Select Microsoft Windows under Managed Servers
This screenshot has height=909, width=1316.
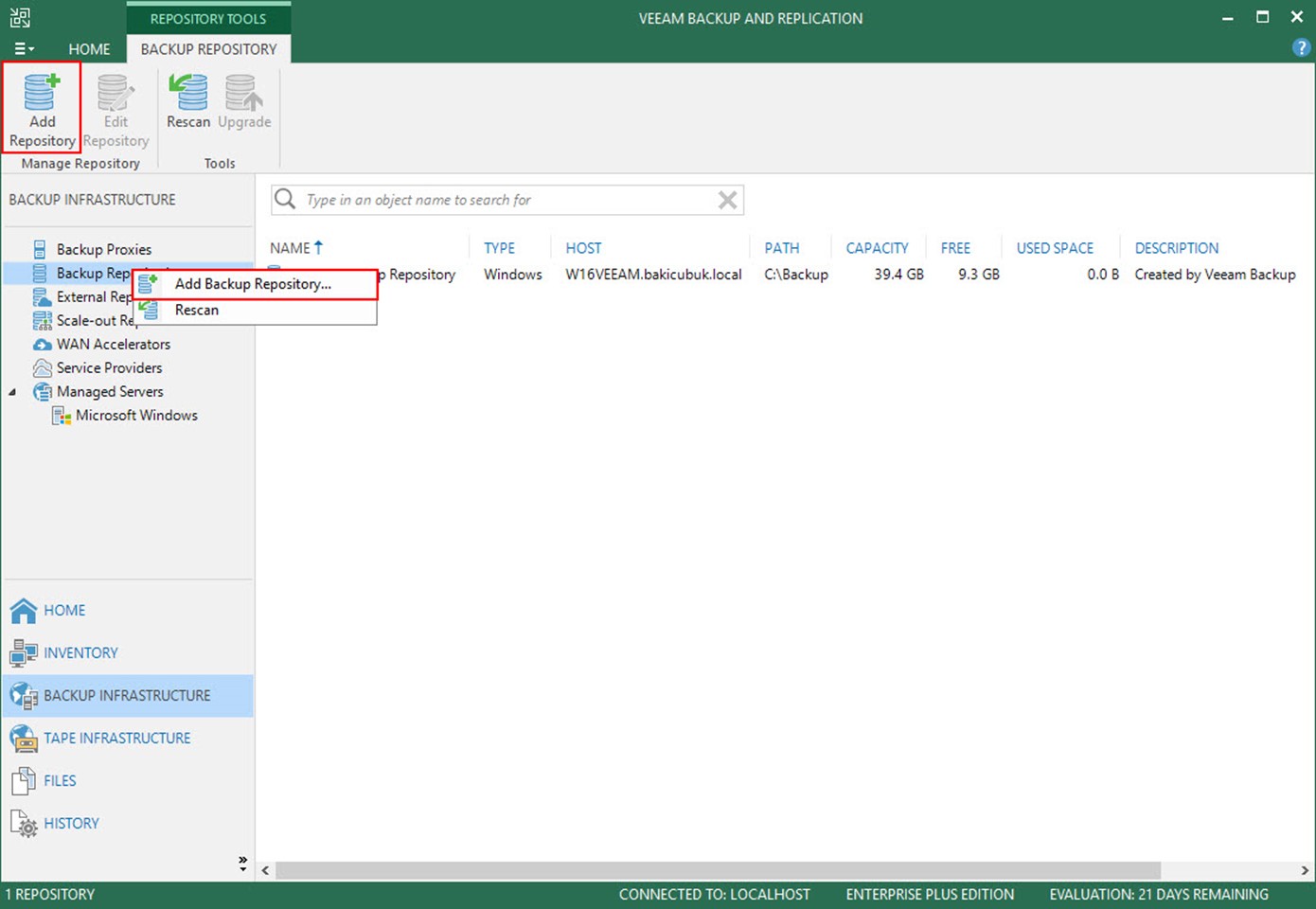click(x=136, y=415)
